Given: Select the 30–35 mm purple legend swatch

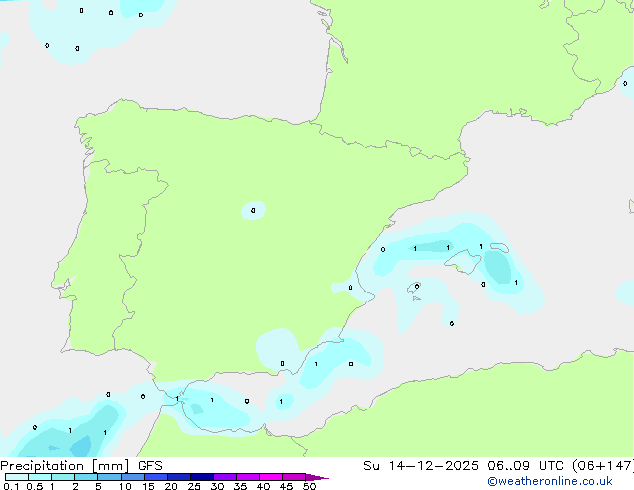Looking at the screenshot, I should [224, 477].
